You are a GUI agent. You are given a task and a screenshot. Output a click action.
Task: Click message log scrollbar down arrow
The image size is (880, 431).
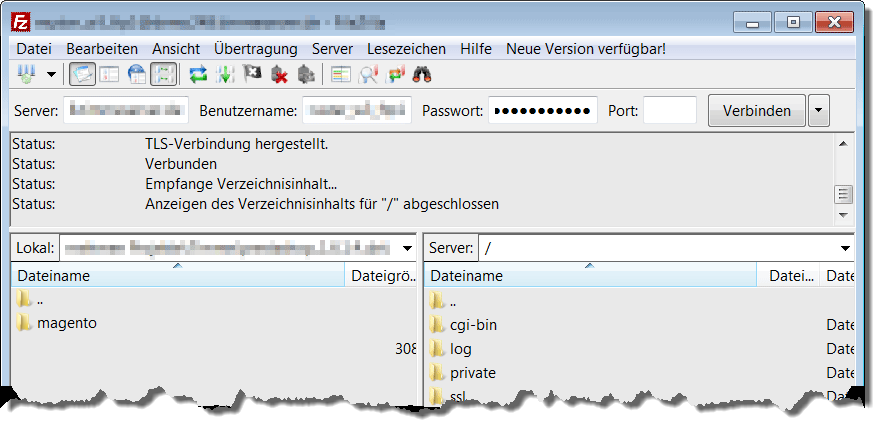[843, 216]
